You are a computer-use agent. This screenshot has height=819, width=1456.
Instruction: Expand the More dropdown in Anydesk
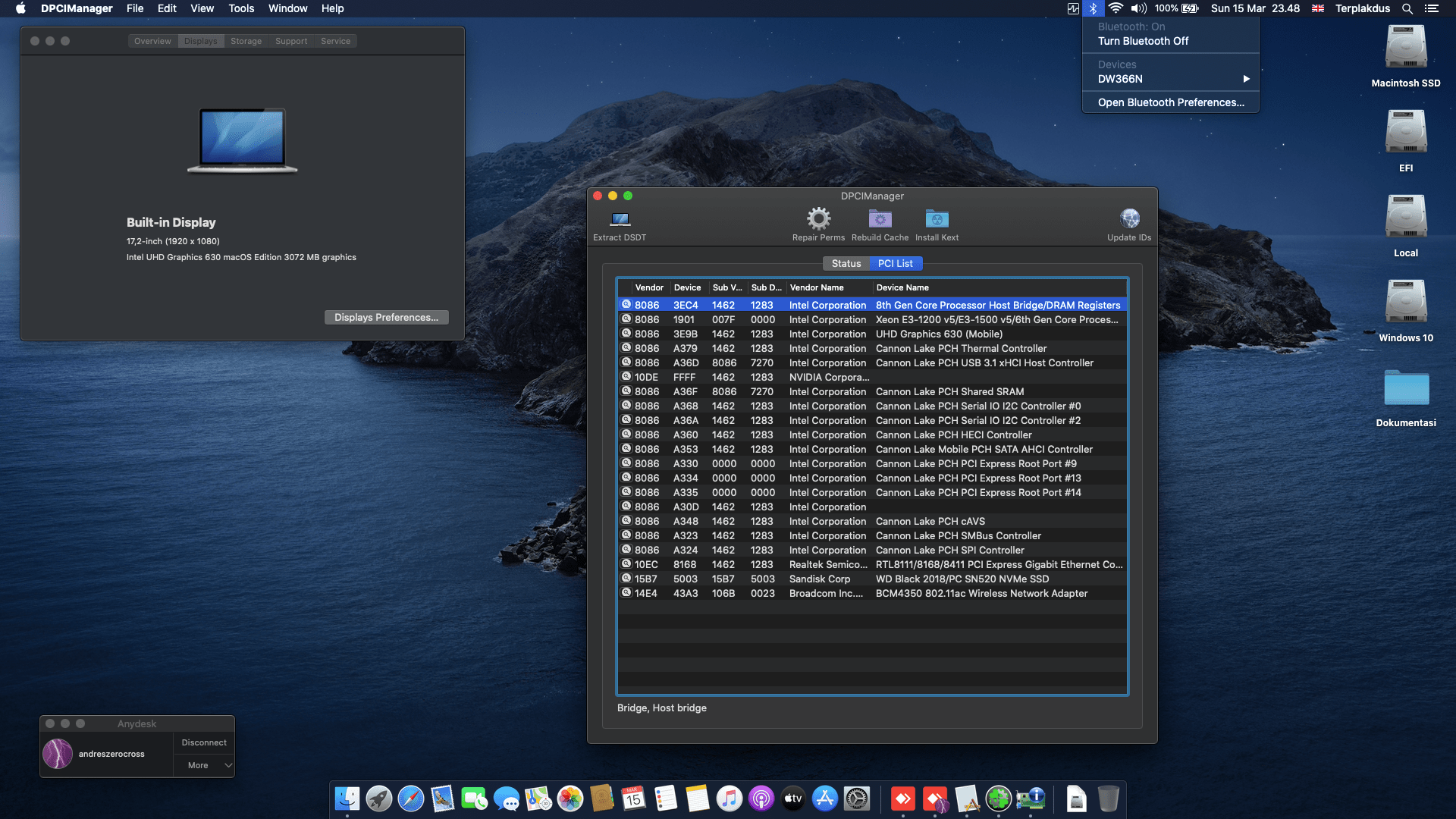pyautogui.click(x=204, y=765)
